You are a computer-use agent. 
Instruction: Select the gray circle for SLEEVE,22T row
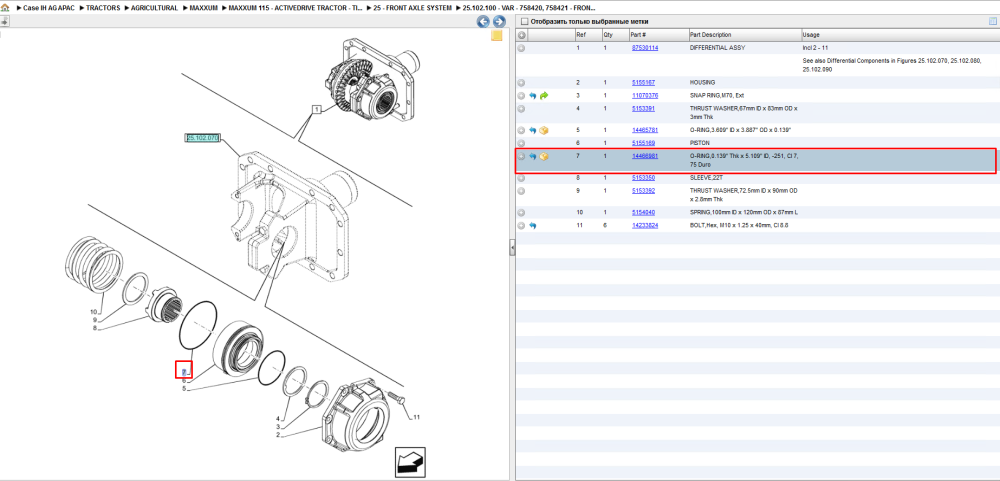[x=522, y=178]
